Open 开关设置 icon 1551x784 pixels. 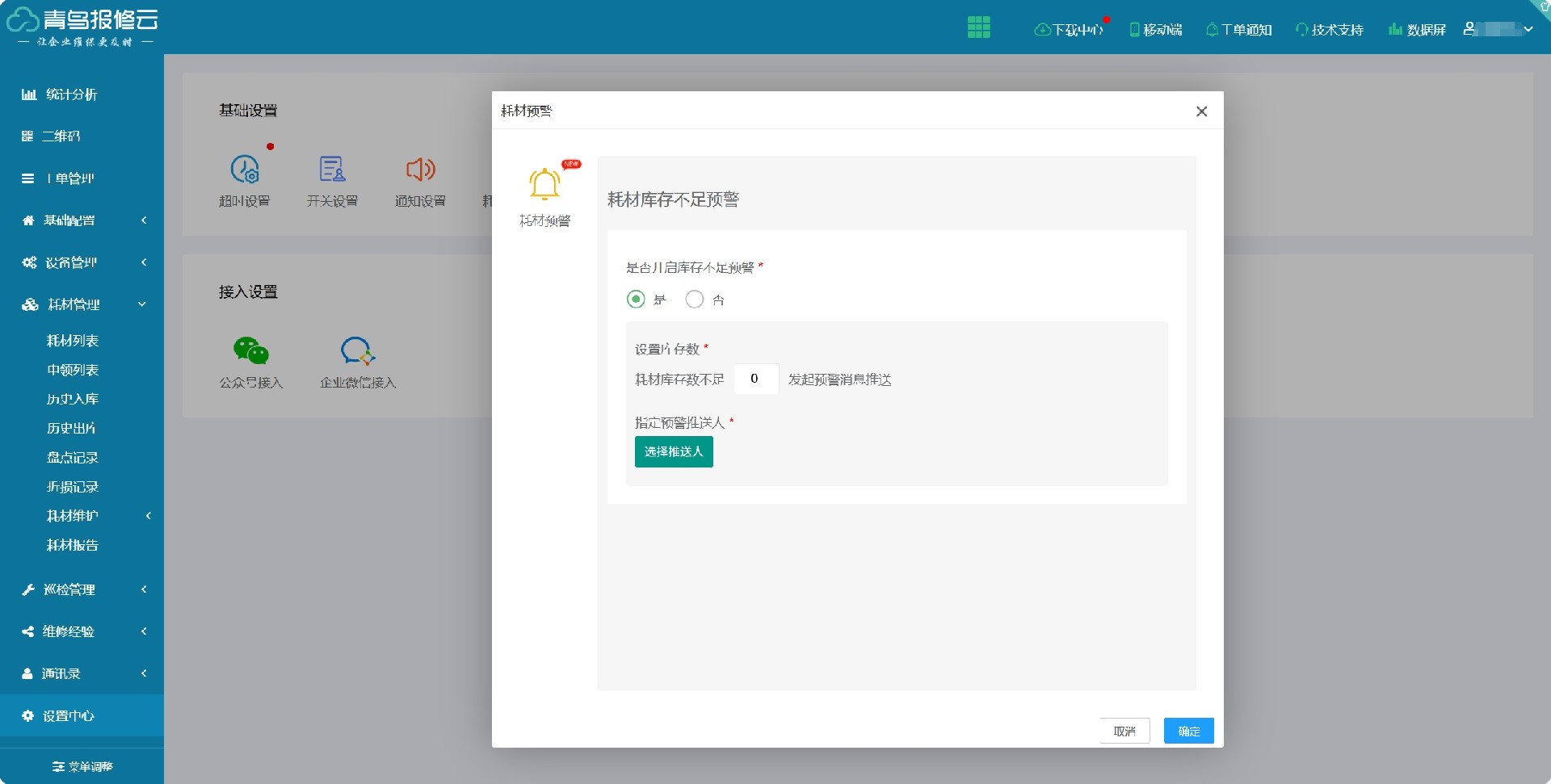point(332,170)
